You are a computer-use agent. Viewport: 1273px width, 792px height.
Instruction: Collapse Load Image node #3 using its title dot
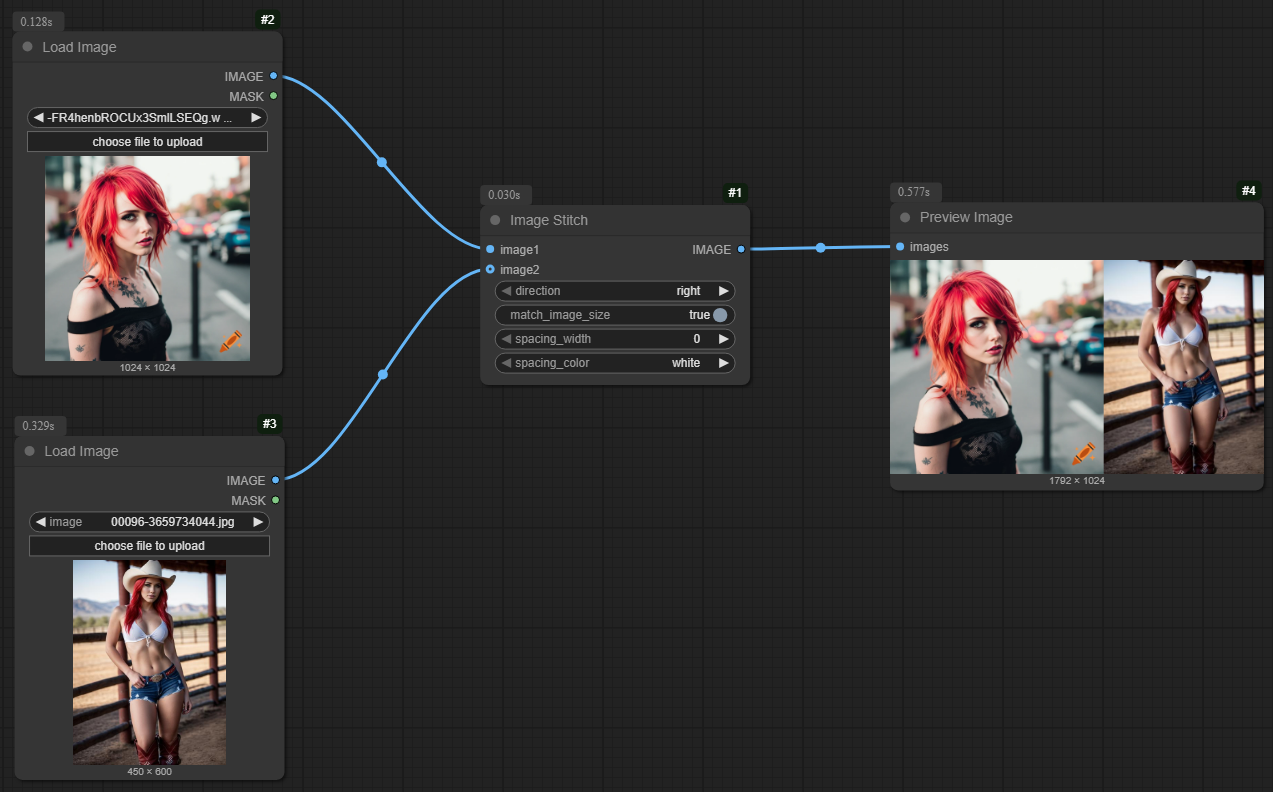coord(30,451)
